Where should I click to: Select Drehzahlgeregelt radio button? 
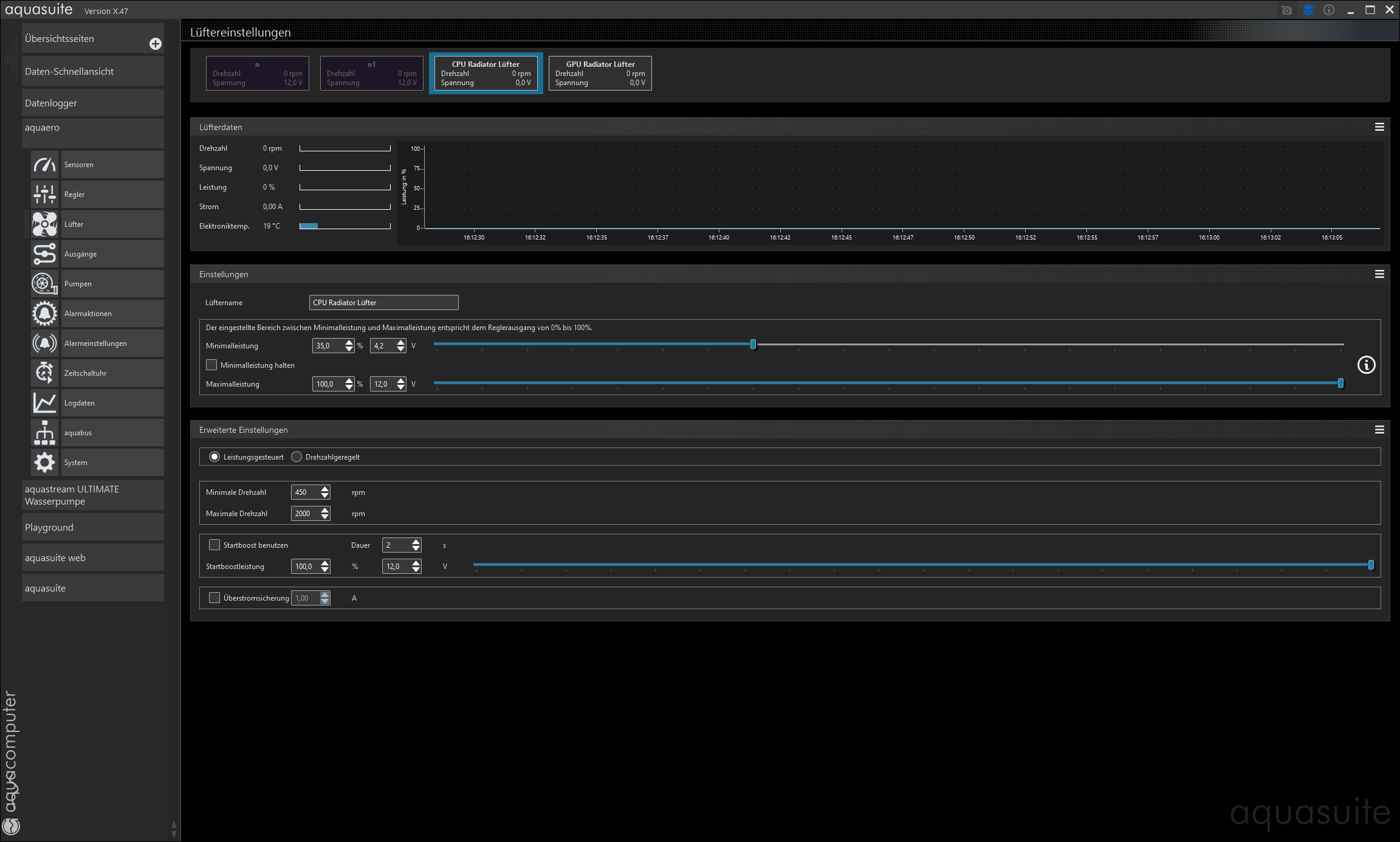pos(297,457)
